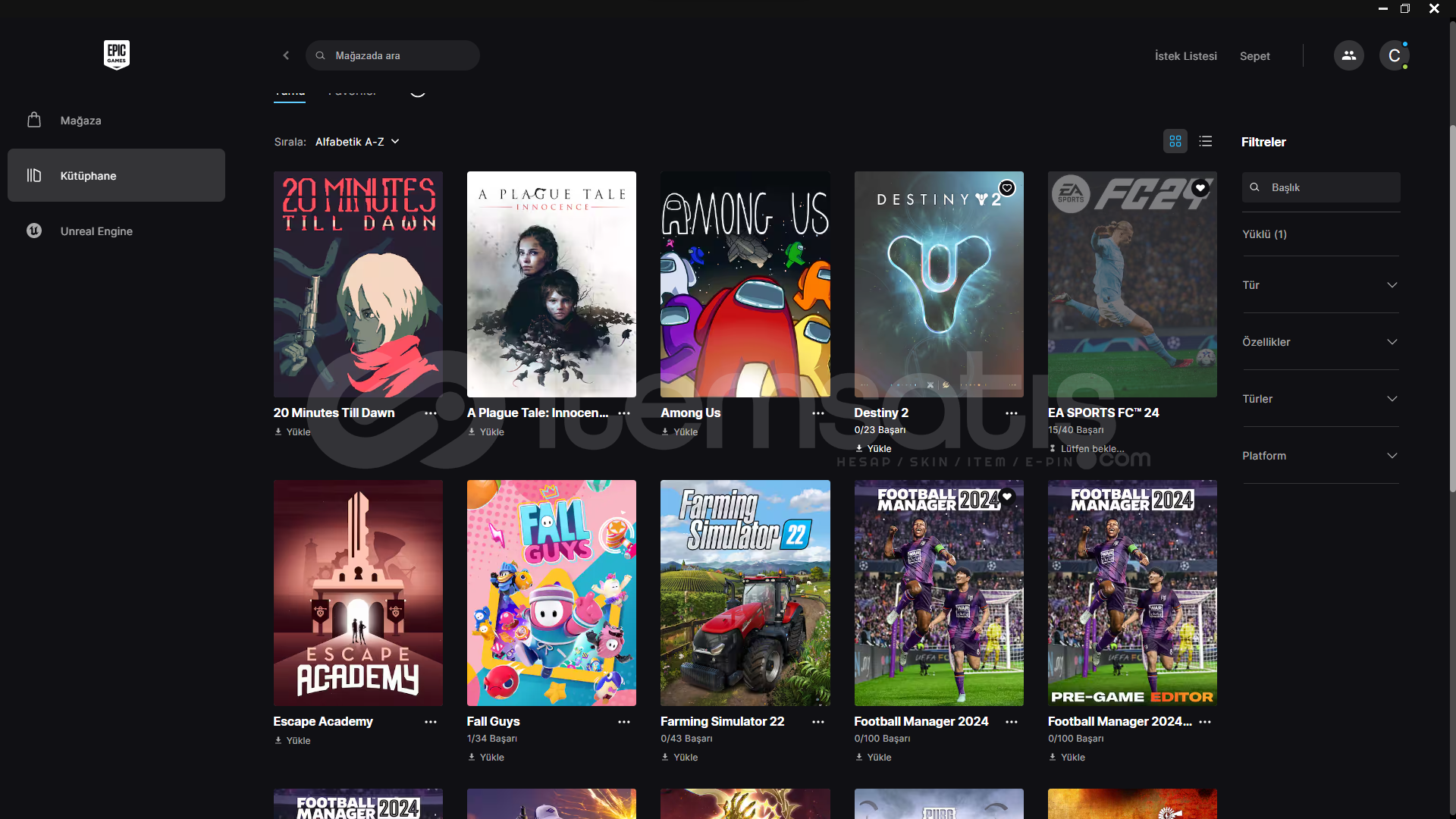Install 20 Minutes Till Dawn via Yükle
Screen dimensions: 1456x819
[x=293, y=431]
